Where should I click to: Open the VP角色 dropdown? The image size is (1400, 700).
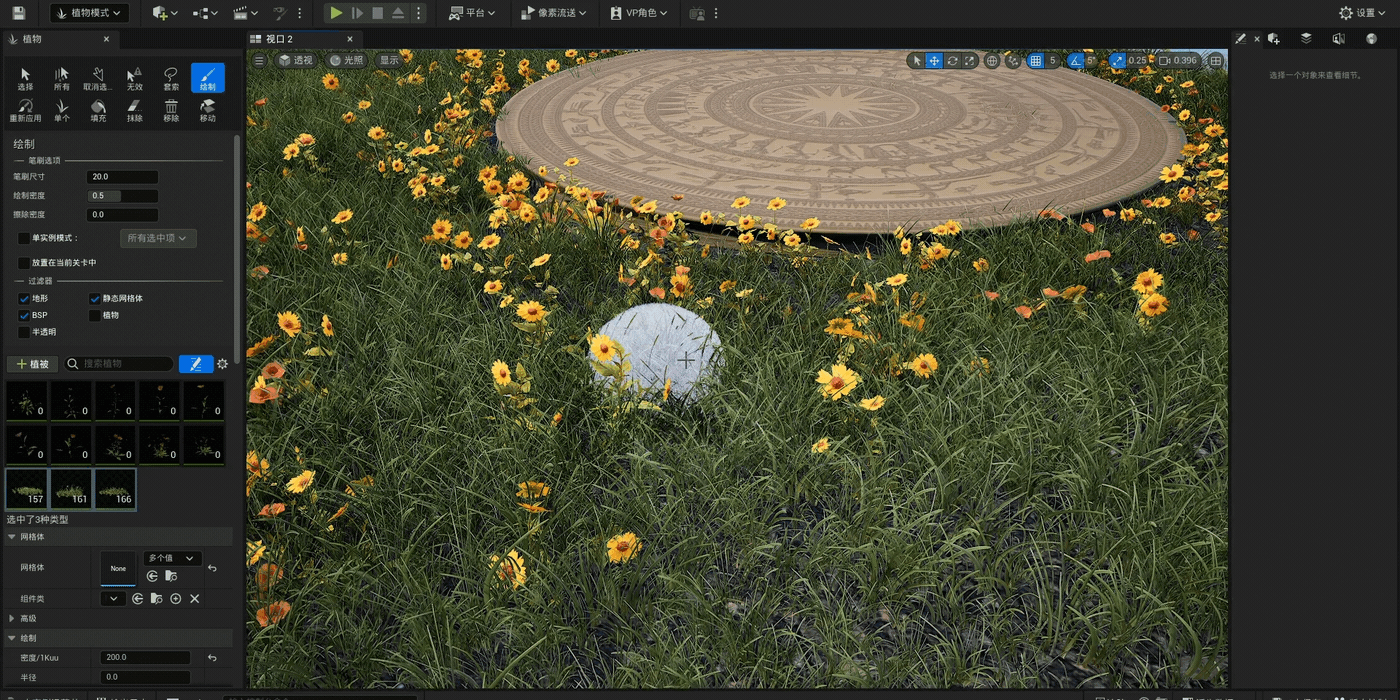click(638, 13)
